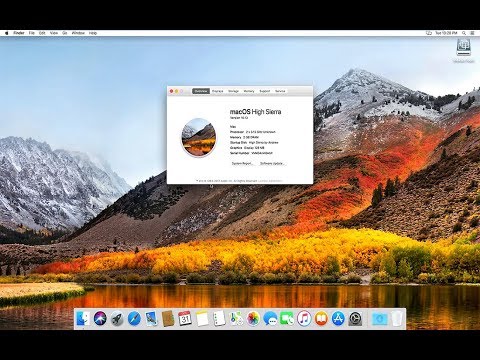Screen dimensions: 480x360
Task: Launch Safari compass icon in Dock
Action: click(134, 319)
